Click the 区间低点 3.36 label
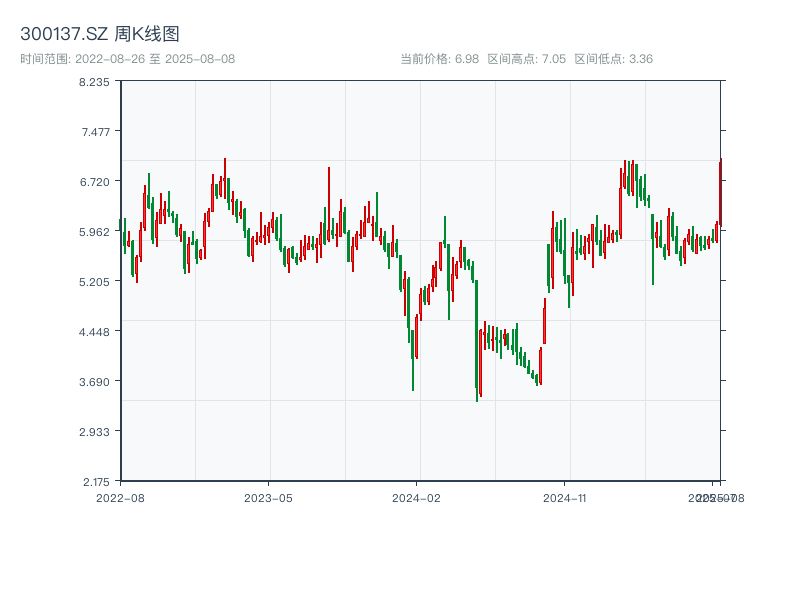800x600 pixels. pos(613,59)
